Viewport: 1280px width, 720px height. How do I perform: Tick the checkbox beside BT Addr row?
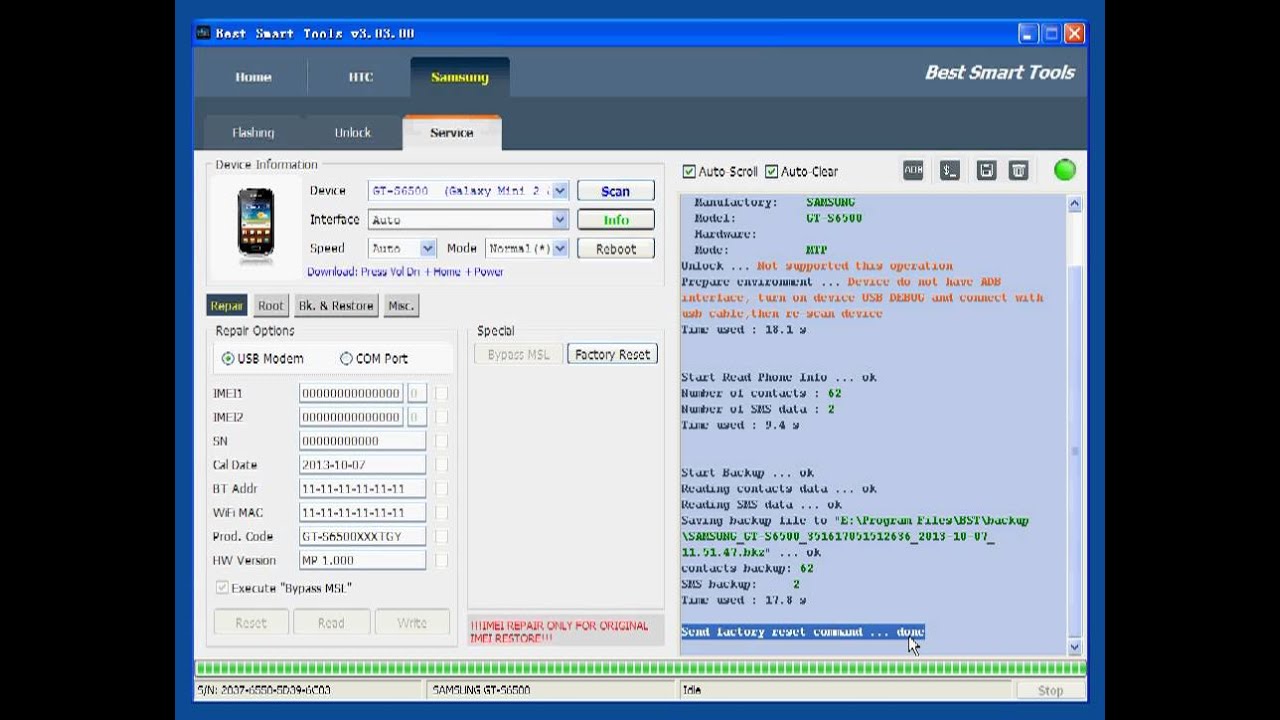pos(441,489)
